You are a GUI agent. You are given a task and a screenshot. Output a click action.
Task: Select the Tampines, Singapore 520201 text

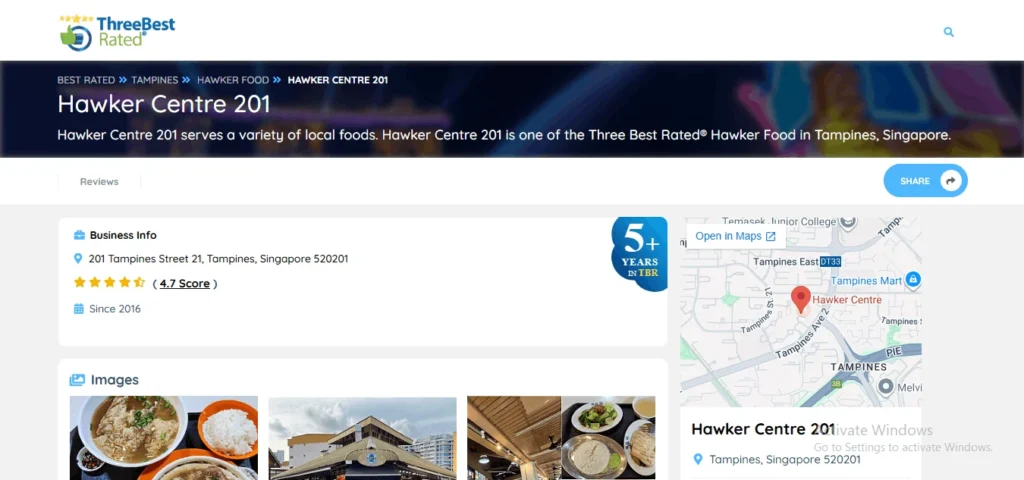pyautogui.click(x=785, y=460)
